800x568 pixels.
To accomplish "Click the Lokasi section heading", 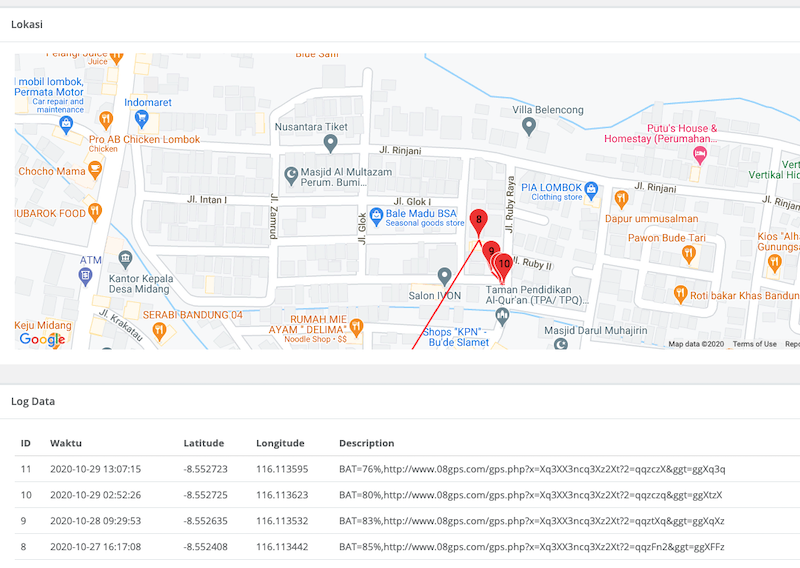I will 27,24.
